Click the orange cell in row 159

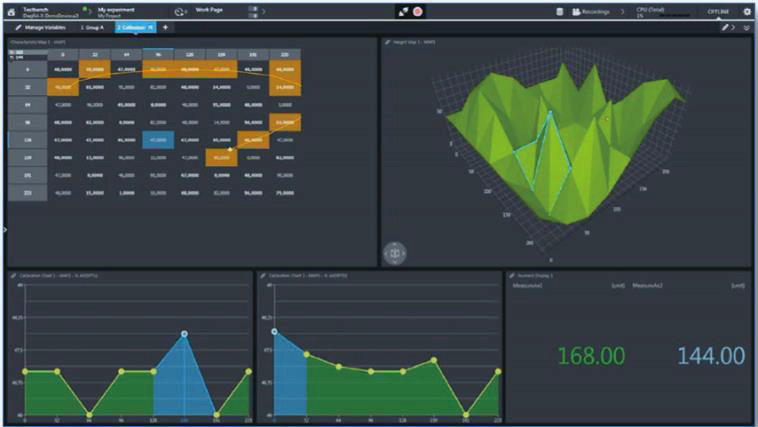221,158
